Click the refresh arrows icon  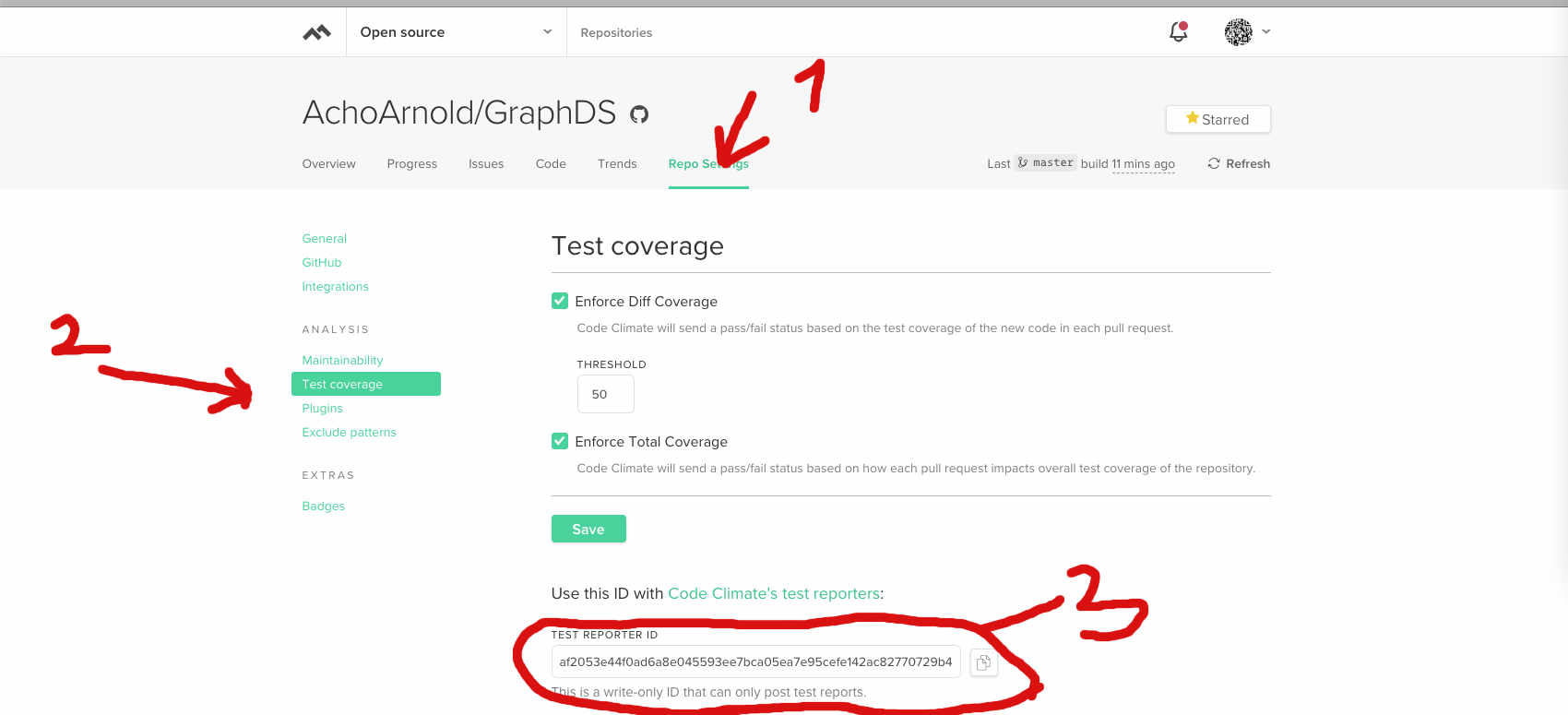pyautogui.click(x=1214, y=163)
